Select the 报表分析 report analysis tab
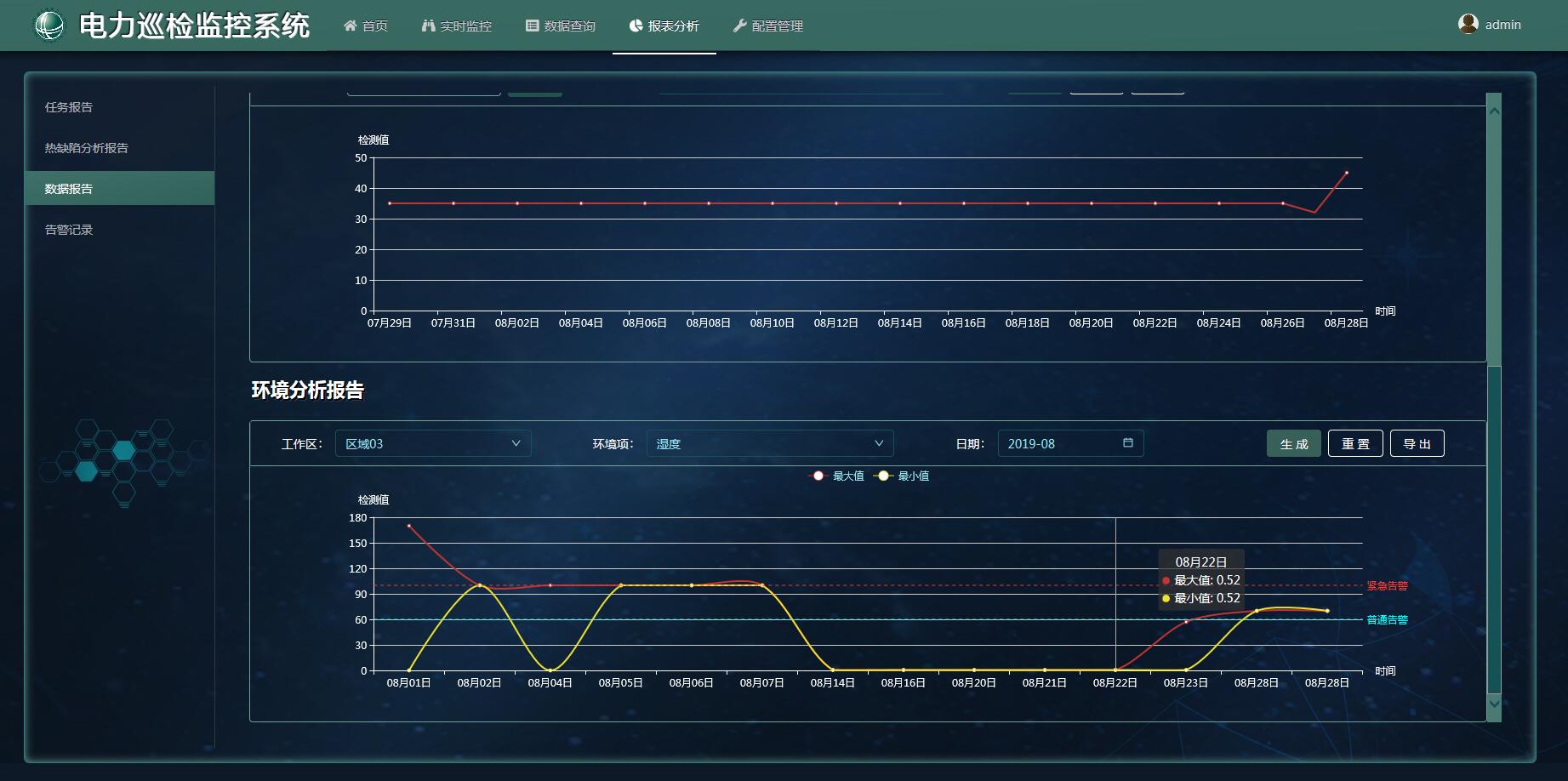The height and width of the screenshot is (781, 1568). [x=664, y=26]
